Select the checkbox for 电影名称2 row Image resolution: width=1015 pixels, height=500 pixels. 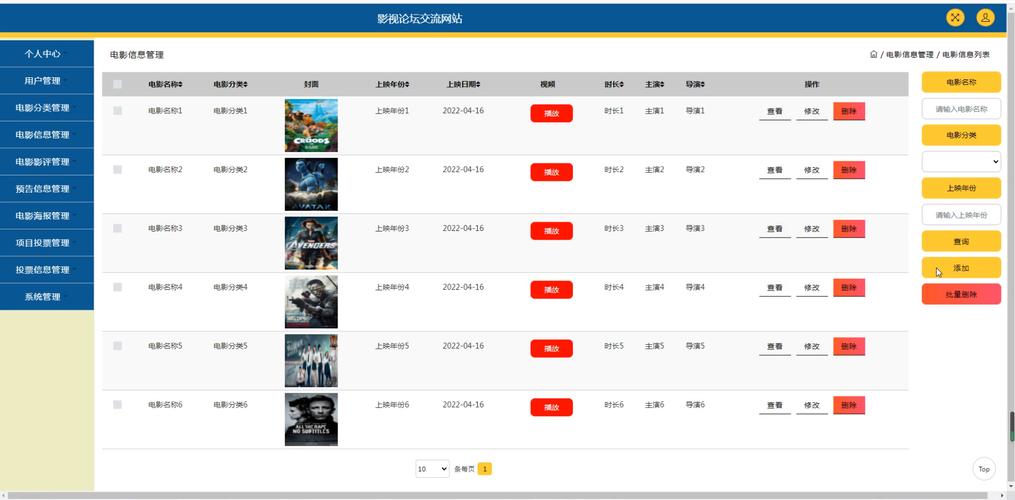[117, 170]
